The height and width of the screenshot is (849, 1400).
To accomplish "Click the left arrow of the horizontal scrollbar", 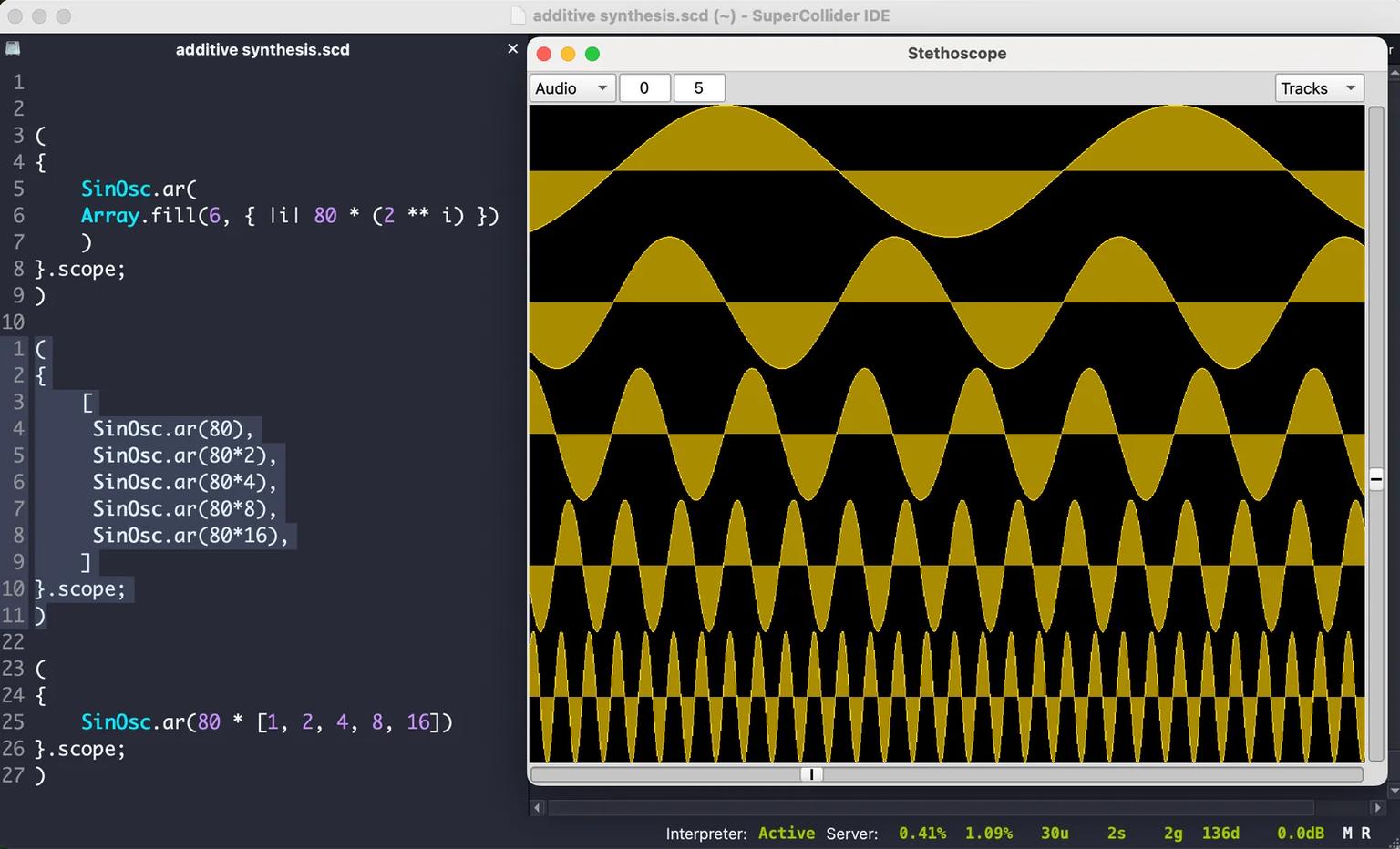I will (x=537, y=807).
